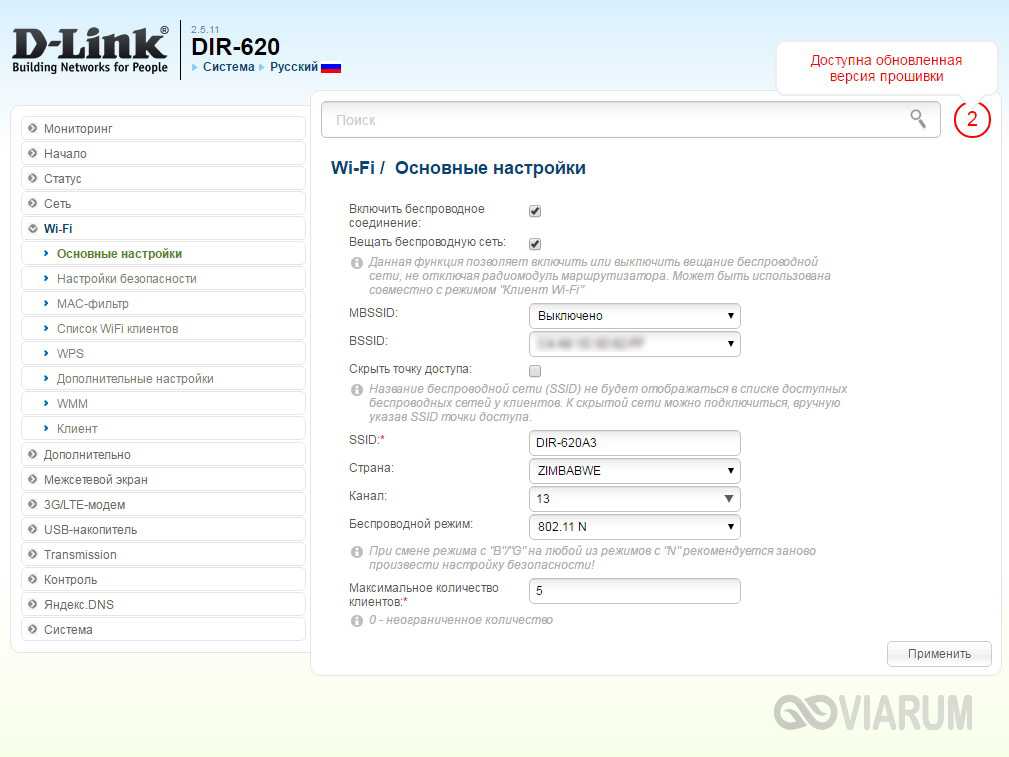Viewport: 1009px width, 757px height.
Task: Select Настройки безопасности submenu
Action: pos(163,279)
